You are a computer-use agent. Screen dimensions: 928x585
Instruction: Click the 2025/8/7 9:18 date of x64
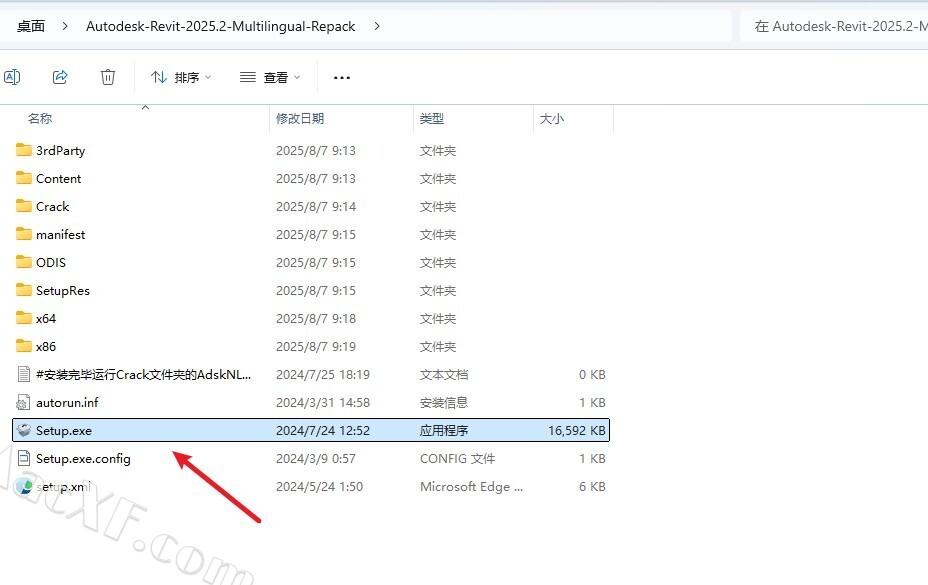(x=315, y=319)
